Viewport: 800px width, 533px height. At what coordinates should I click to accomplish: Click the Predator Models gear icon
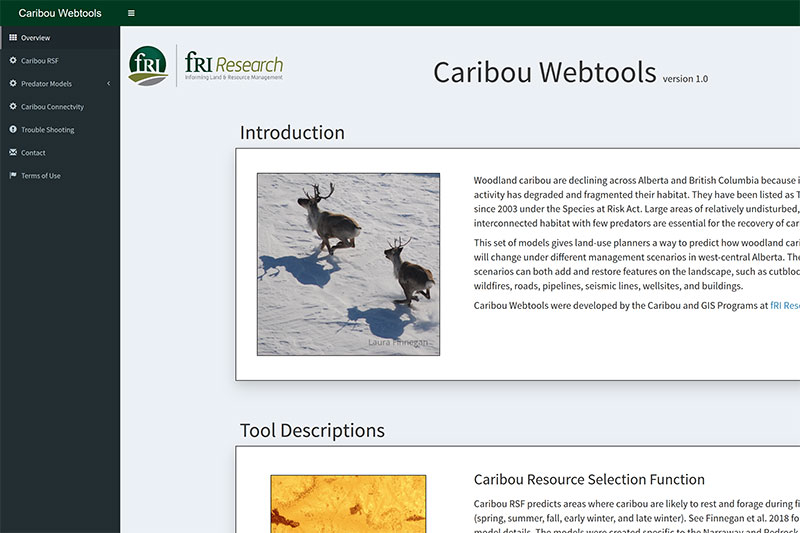point(13,83)
